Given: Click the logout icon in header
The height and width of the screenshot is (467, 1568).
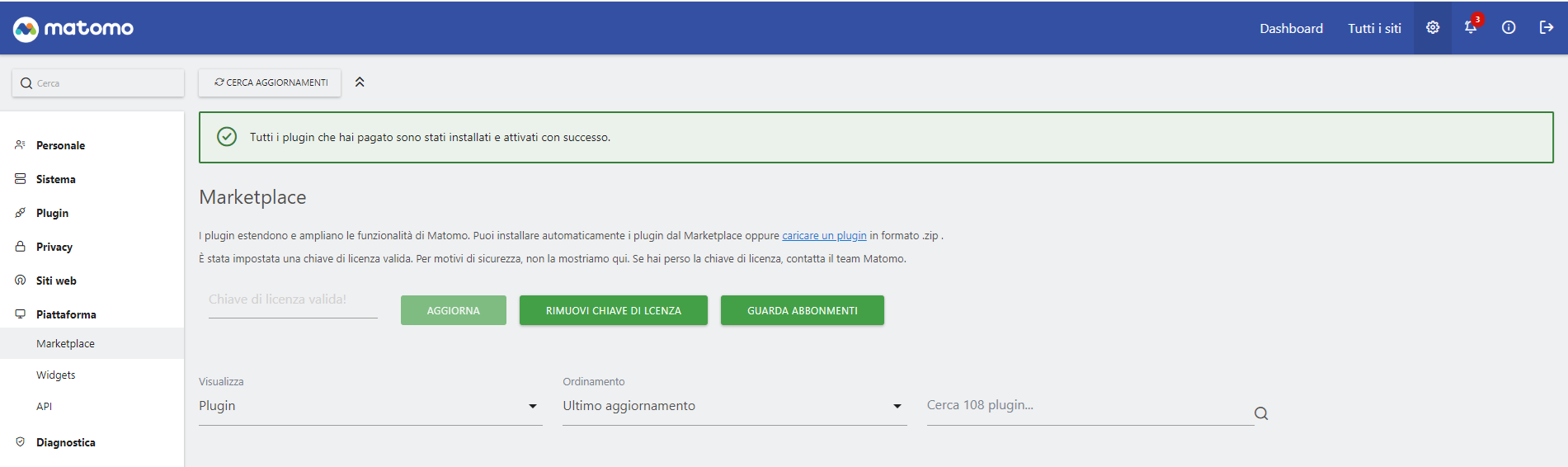Looking at the screenshot, I should coord(1547,28).
